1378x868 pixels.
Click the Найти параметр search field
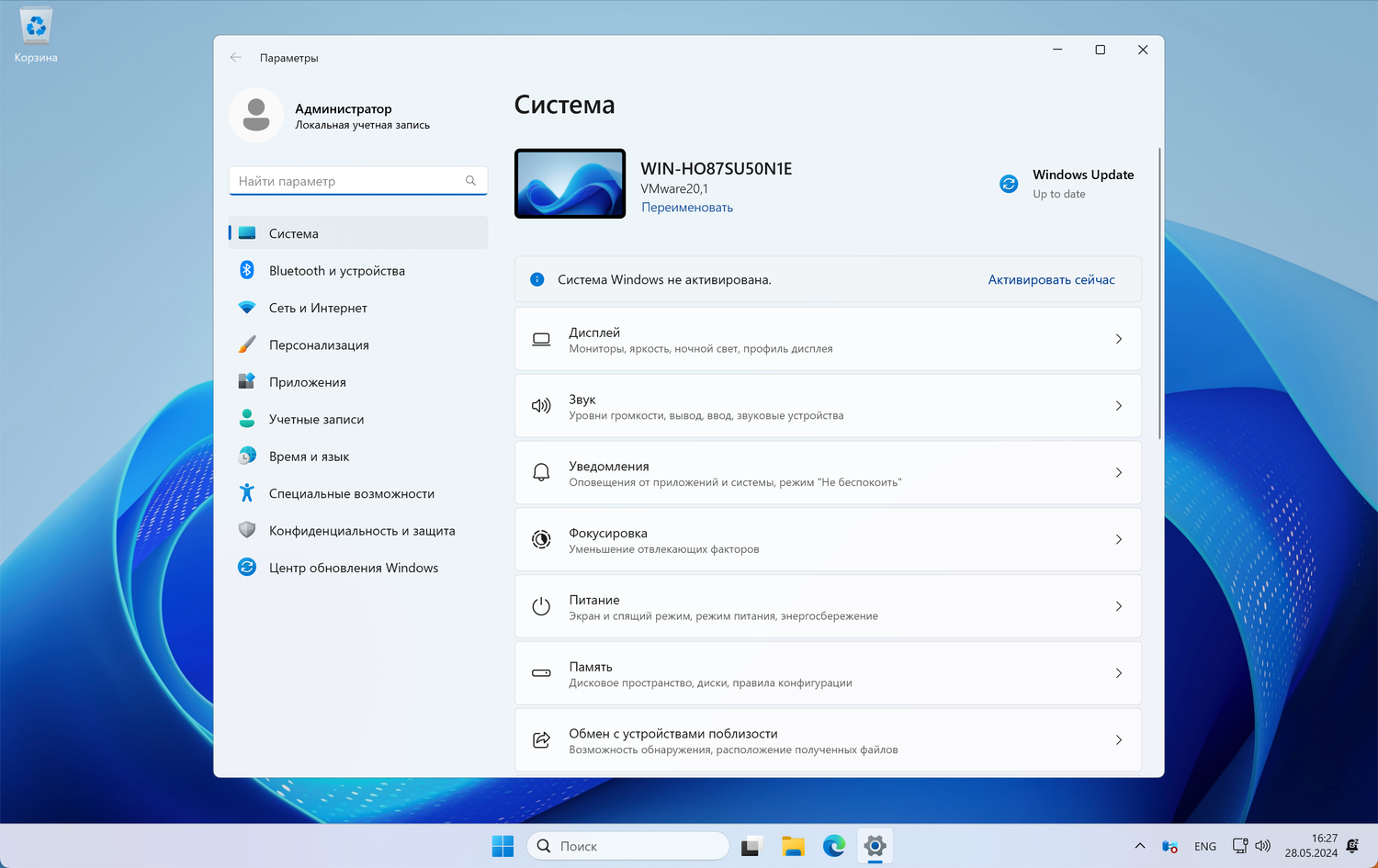[x=349, y=181]
